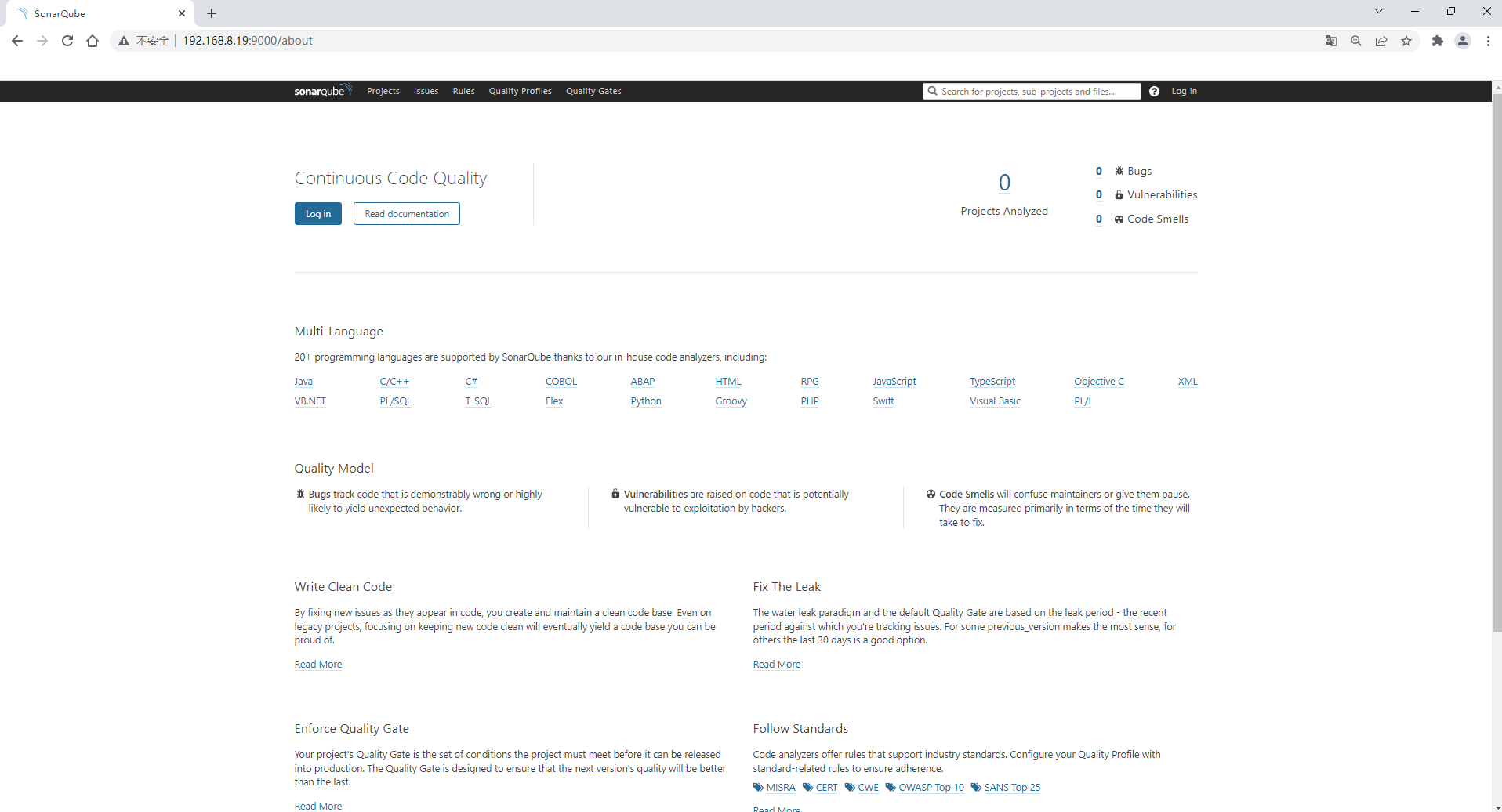Click the zoom magnifier icon in address bar
The image size is (1502, 812).
tap(1356, 41)
